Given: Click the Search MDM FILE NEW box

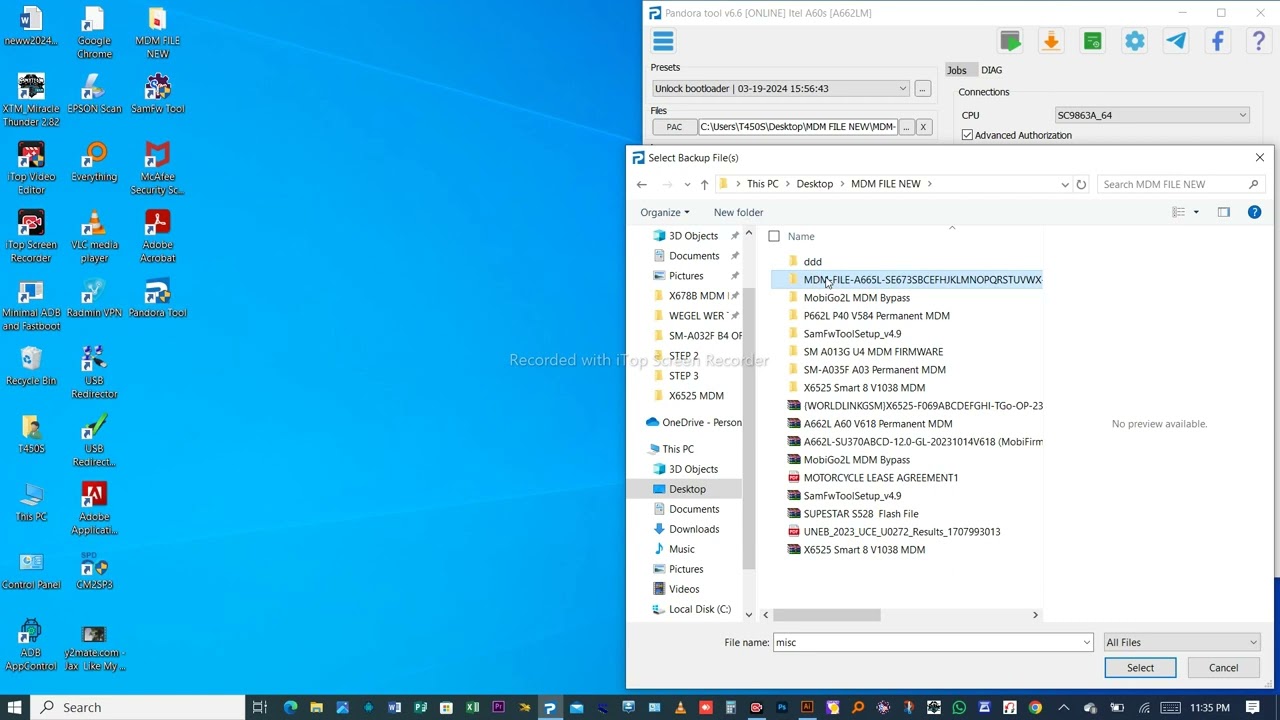Looking at the screenshot, I should click(x=1180, y=184).
